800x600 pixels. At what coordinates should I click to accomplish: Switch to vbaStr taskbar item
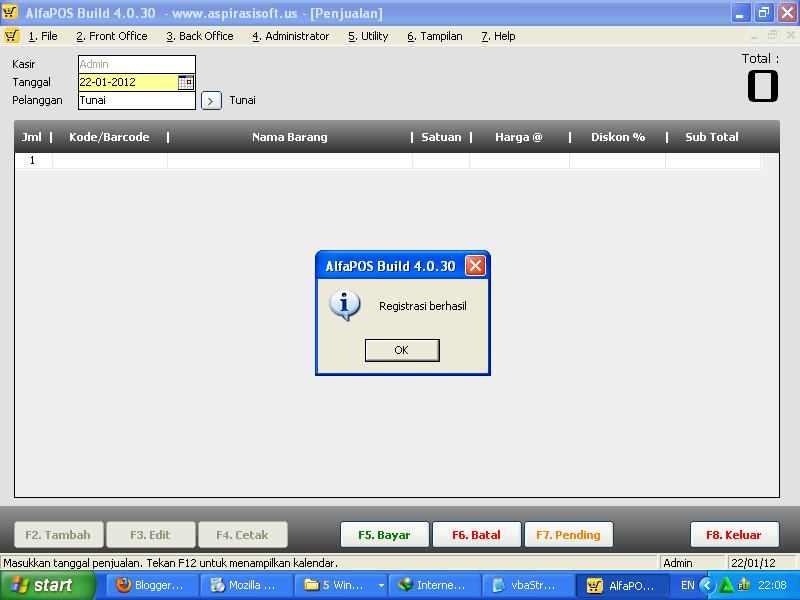click(x=528, y=585)
